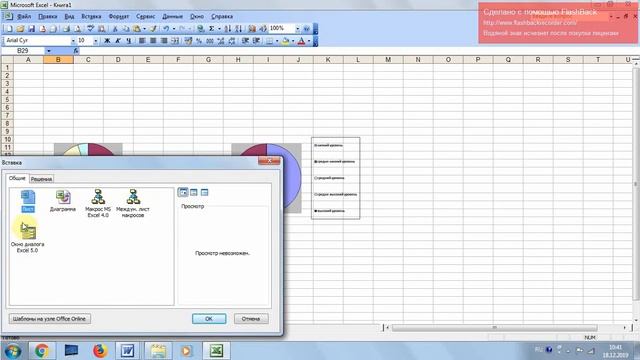Click the Print icon in the toolbar

coord(66,29)
